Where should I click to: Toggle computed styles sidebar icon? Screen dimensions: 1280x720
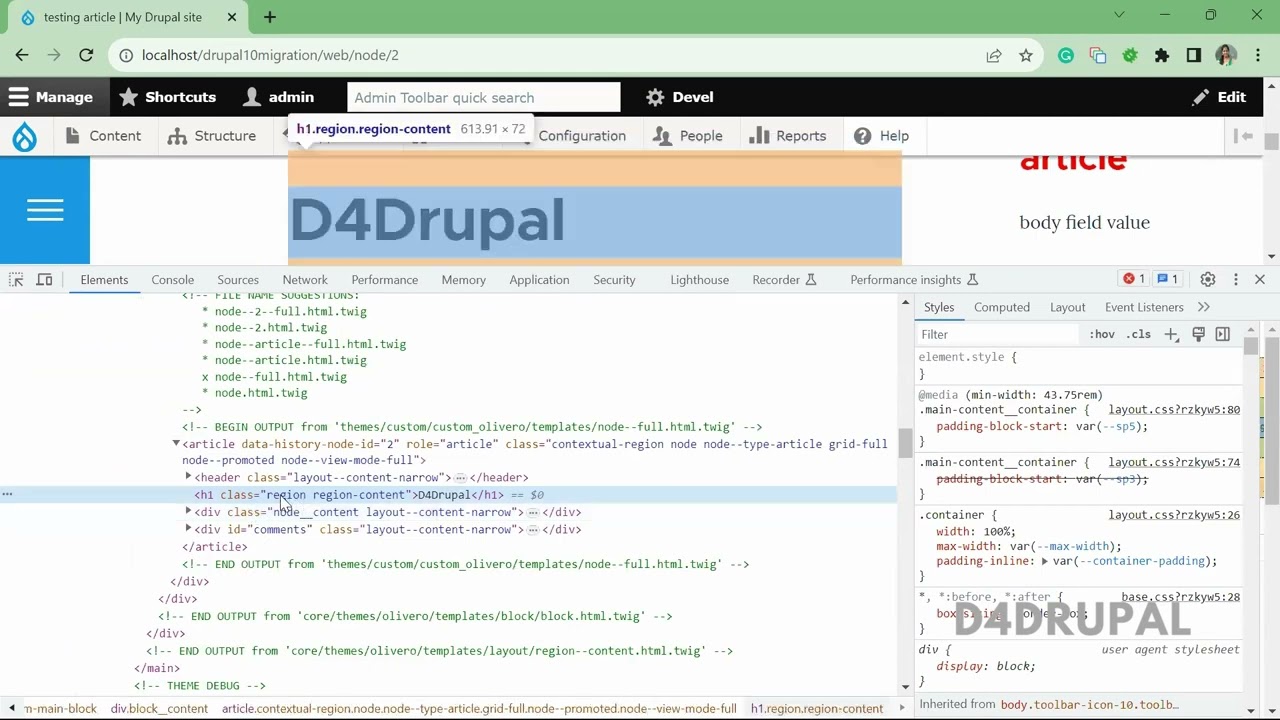(1223, 334)
